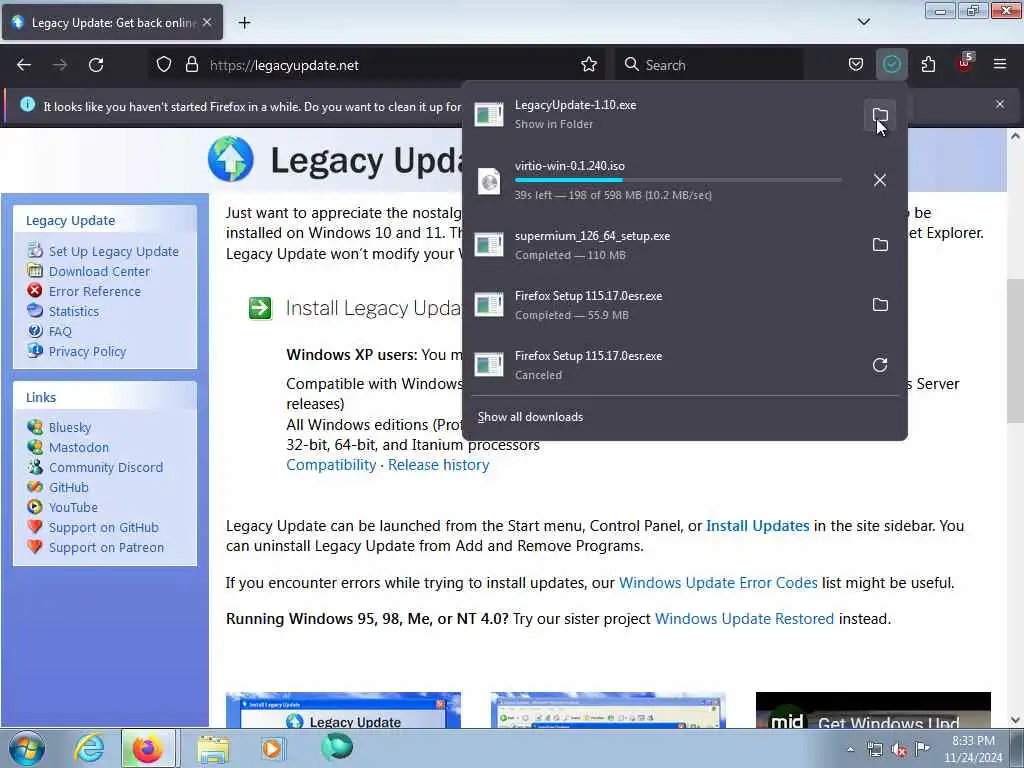This screenshot has width=1024, height=768.
Task: Launch Internet Explorer from the taskbar
Action: [x=88, y=748]
